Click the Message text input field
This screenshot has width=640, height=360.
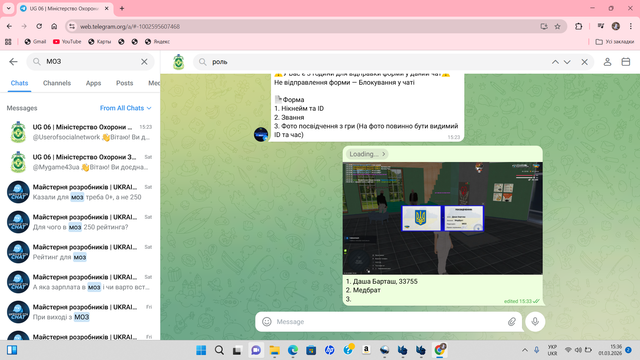pos(390,322)
